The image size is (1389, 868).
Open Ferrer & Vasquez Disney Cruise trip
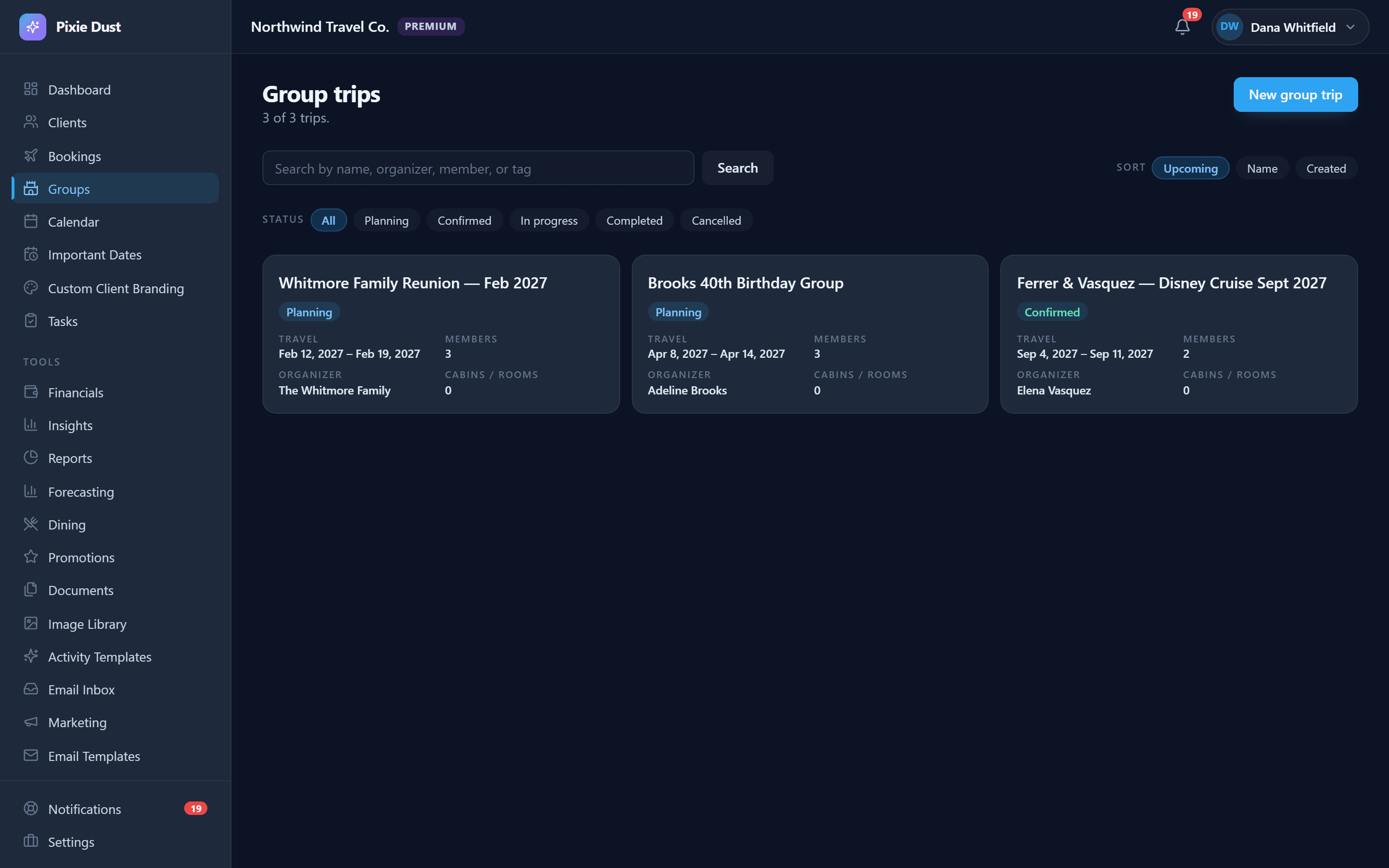(1179, 334)
